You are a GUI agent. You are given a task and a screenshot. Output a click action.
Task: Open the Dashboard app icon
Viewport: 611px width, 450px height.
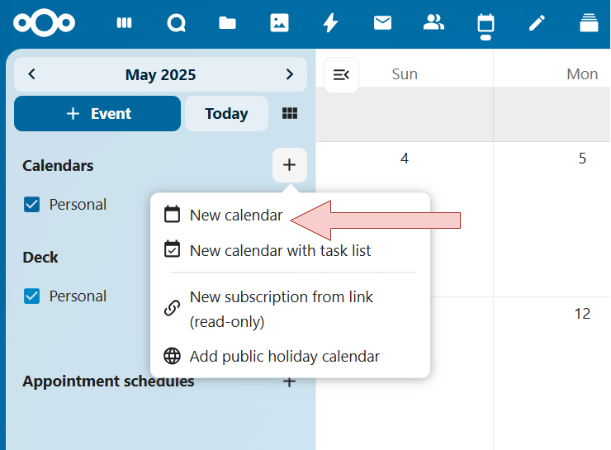[x=124, y=23]
